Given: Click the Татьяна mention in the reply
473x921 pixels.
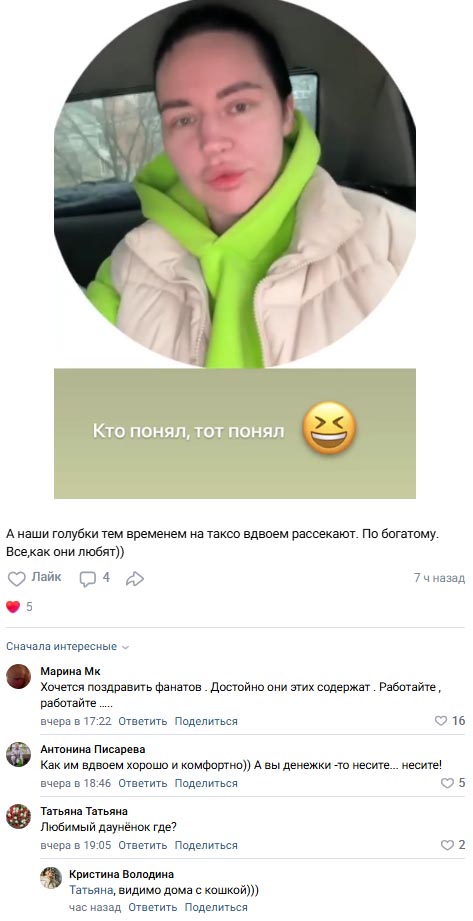Looking at the screenshot, I should [89, 890].
